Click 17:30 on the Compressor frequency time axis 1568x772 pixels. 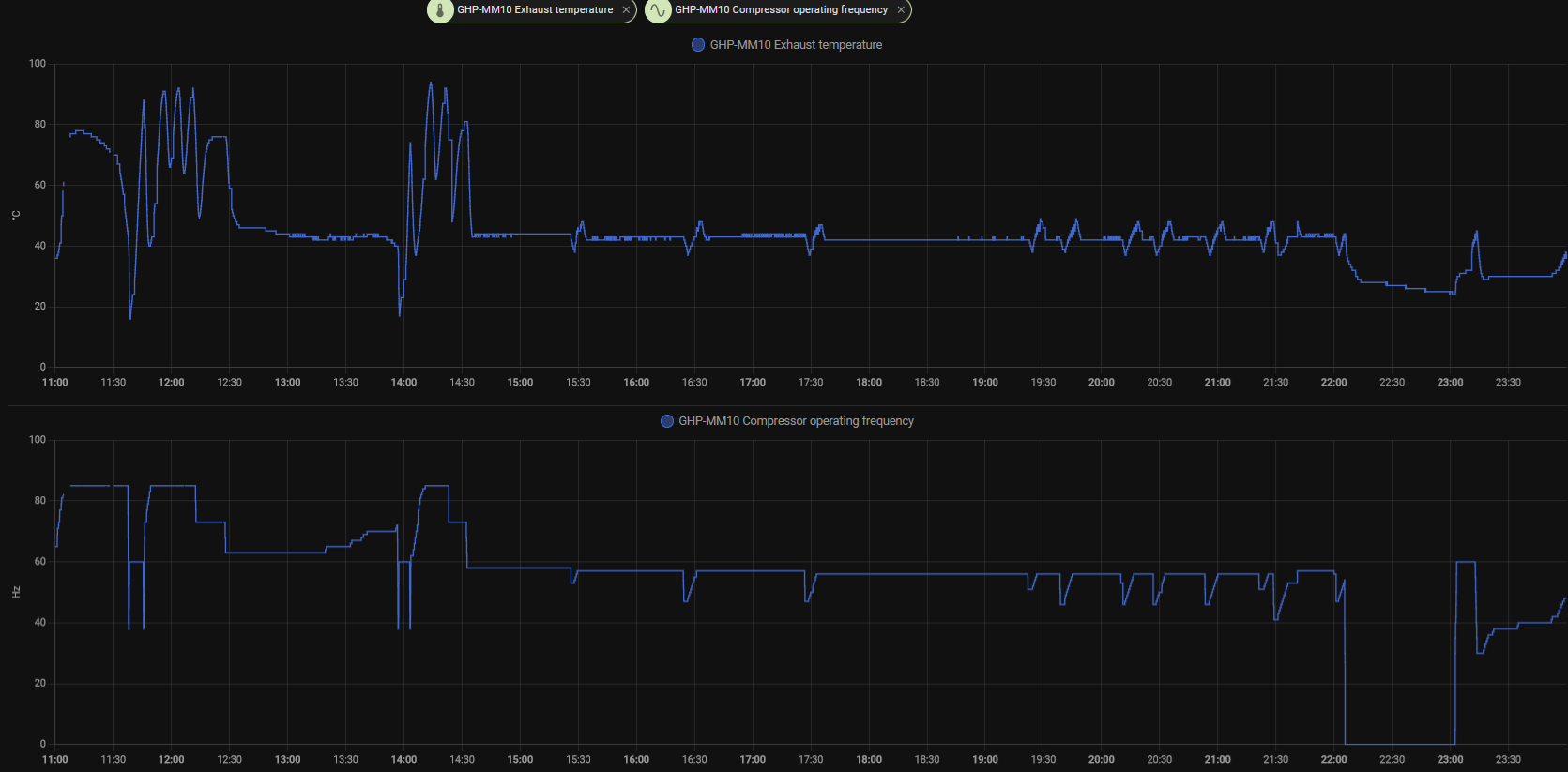(x=811, y=760)
